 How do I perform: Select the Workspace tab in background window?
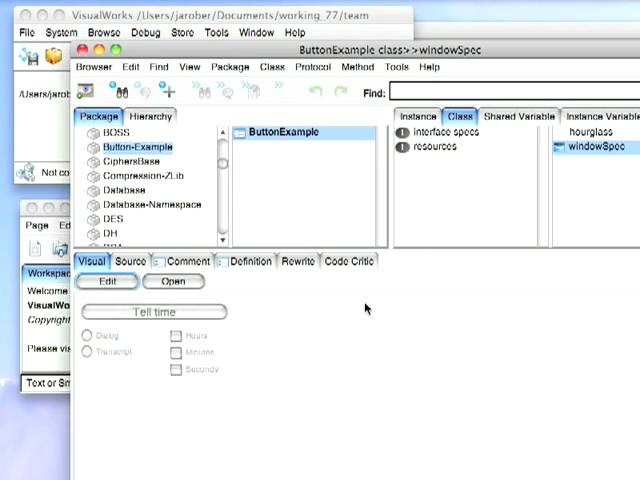point(47,273)
